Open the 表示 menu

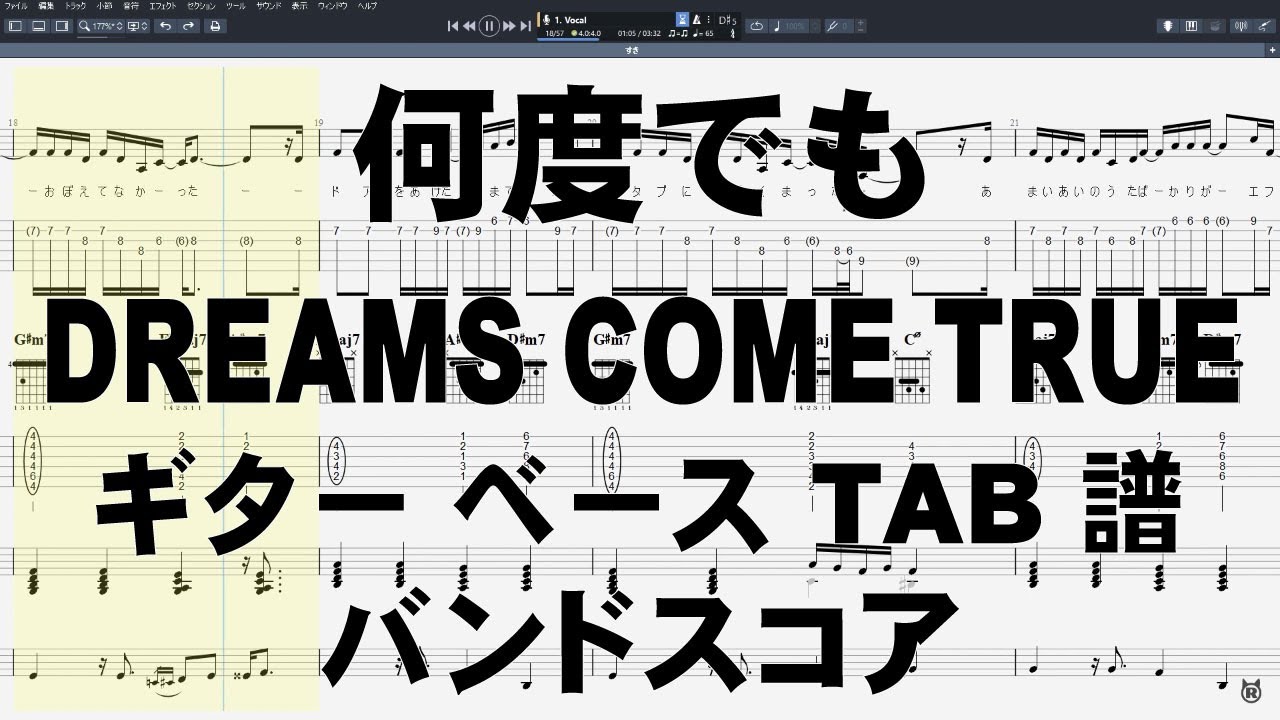click(x=300, y=6)
